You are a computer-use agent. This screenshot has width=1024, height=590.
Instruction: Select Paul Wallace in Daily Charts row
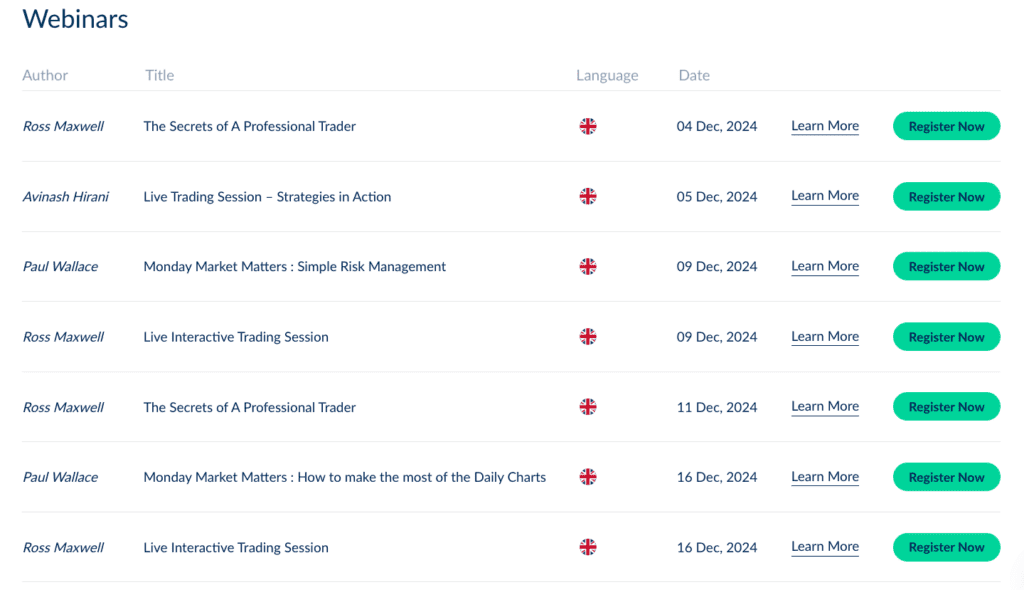tap(60, 477)
